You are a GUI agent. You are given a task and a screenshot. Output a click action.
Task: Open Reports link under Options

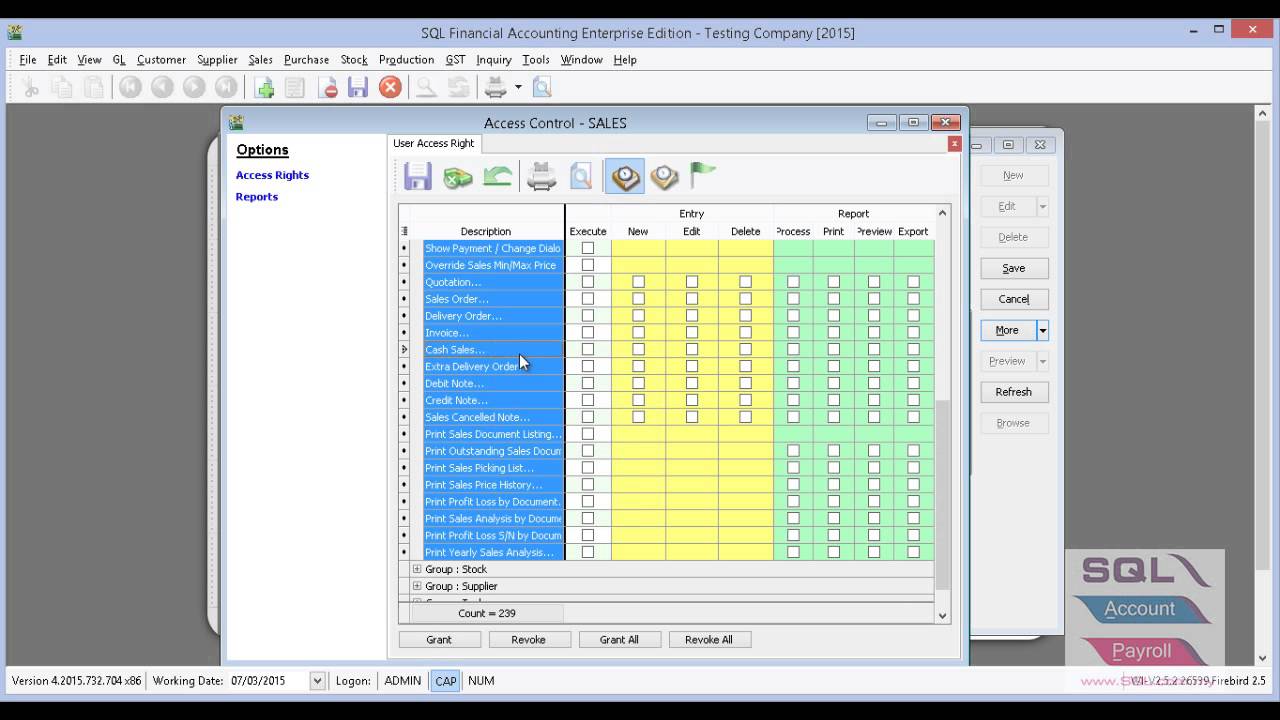257,197
